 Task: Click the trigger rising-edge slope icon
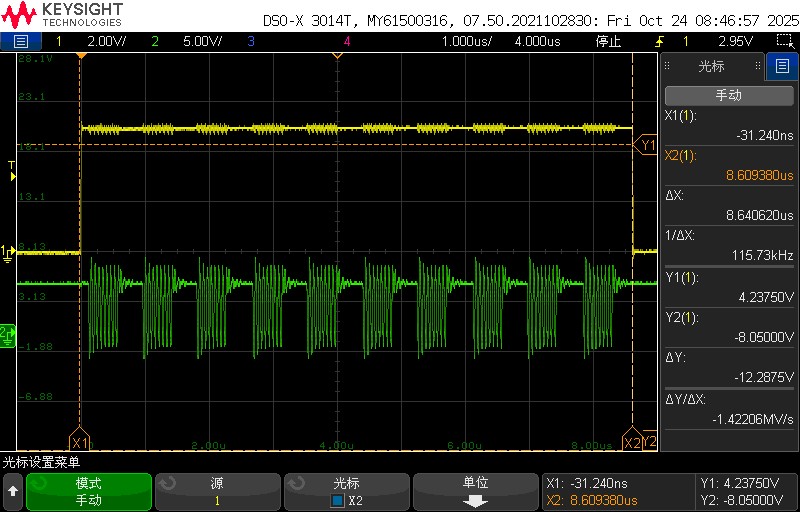coord(658,41)
